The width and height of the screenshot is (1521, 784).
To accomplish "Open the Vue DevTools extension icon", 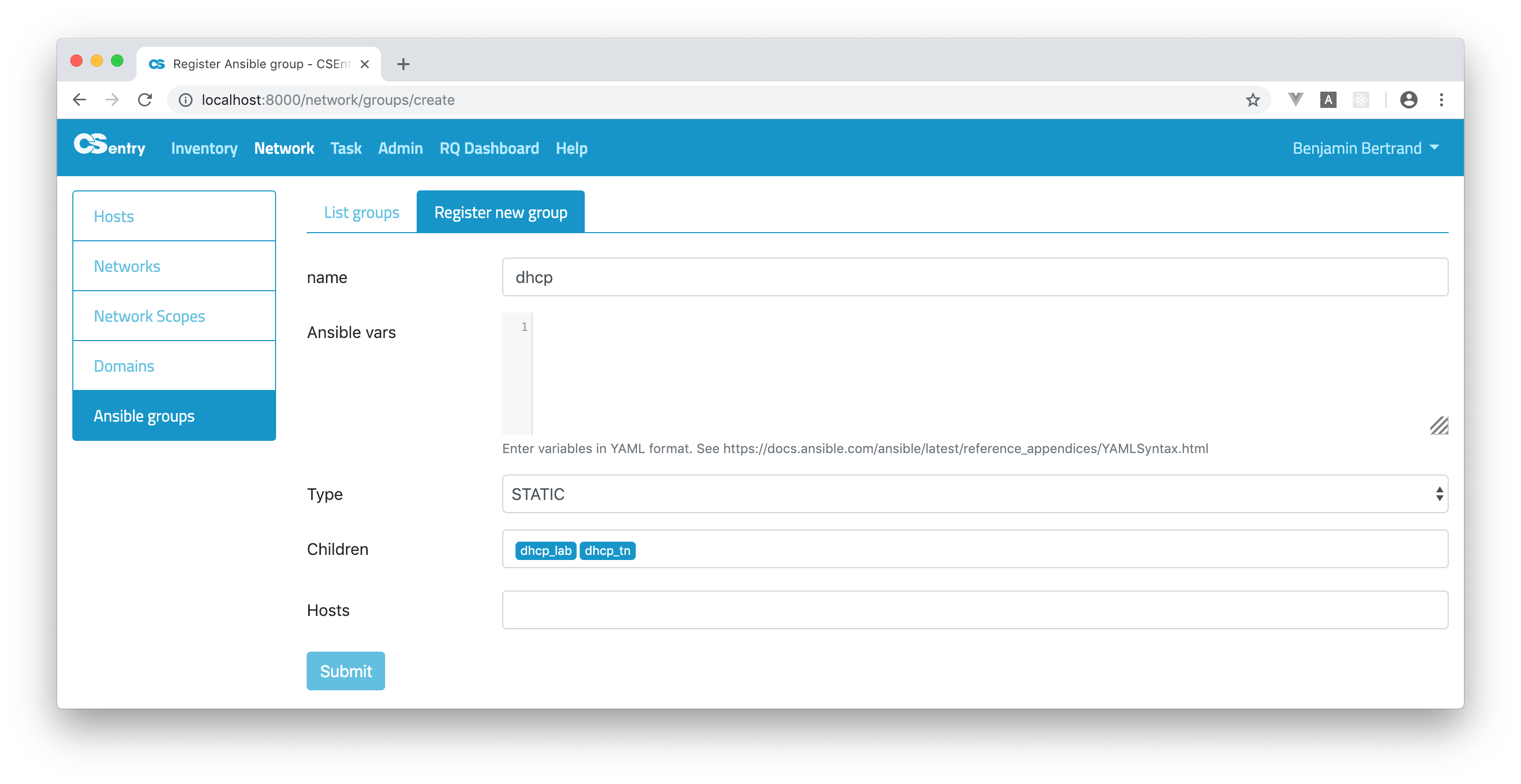I will (1295, 100).
